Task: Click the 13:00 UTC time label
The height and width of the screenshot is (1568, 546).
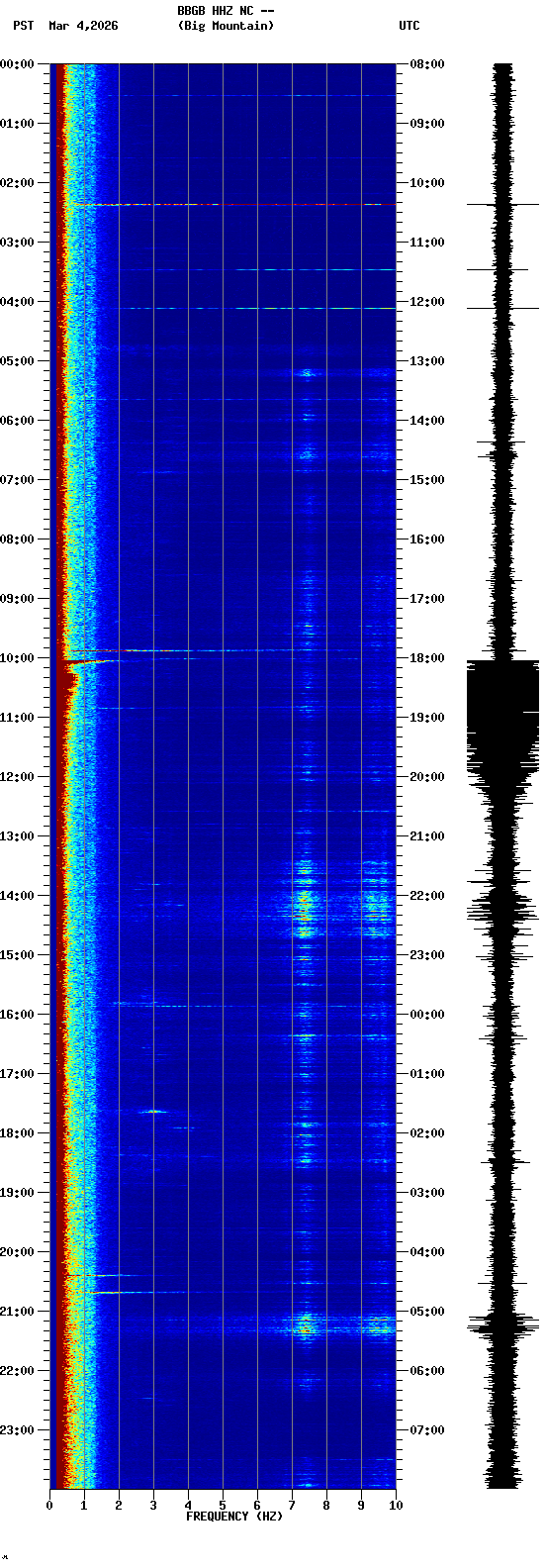Action: (x=427, y=361)
